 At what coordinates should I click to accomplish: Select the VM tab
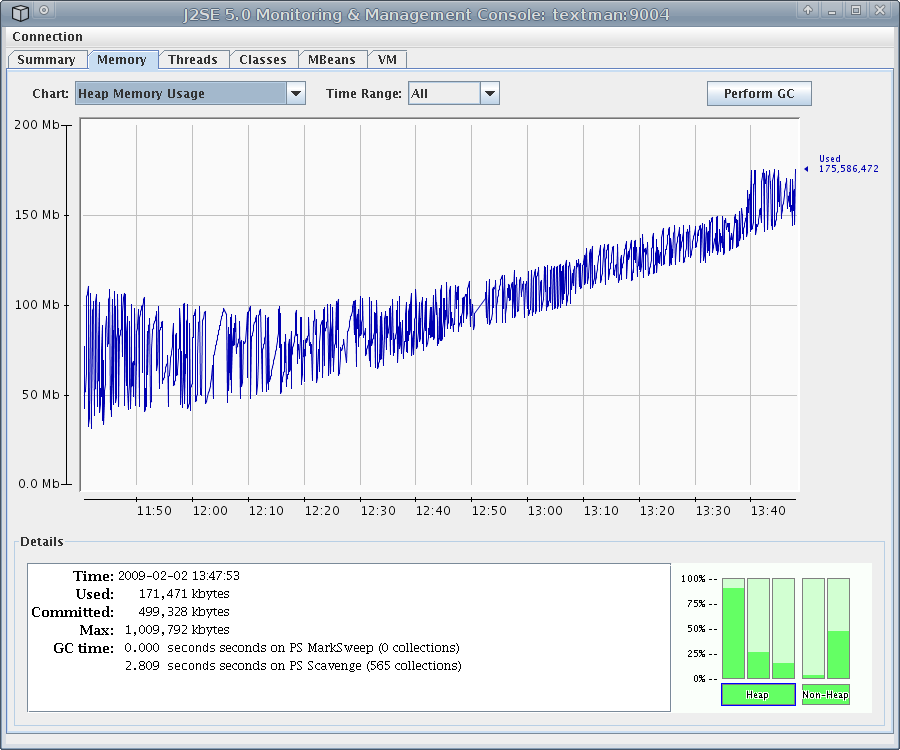click(386, 59)
